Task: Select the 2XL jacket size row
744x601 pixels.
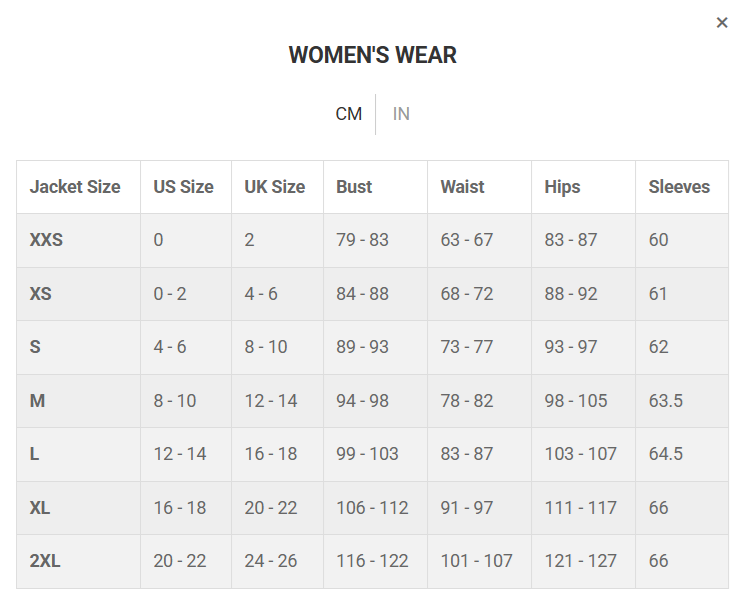Action: click(x=45, y=561)
